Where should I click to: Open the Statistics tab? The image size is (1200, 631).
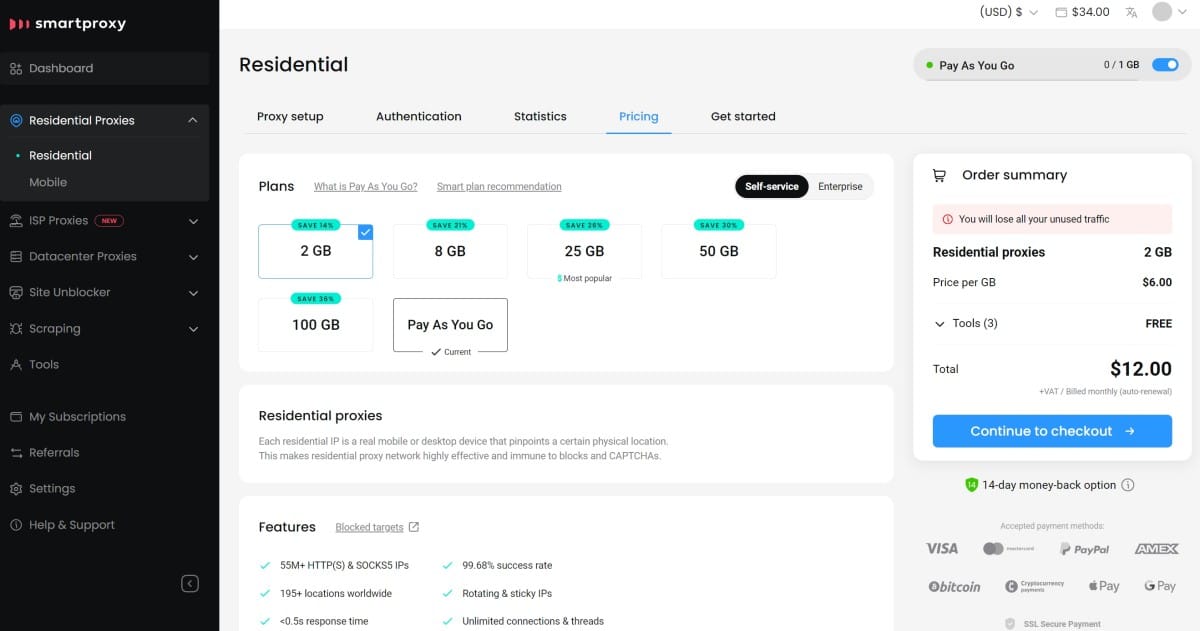(x=540, y=116)
